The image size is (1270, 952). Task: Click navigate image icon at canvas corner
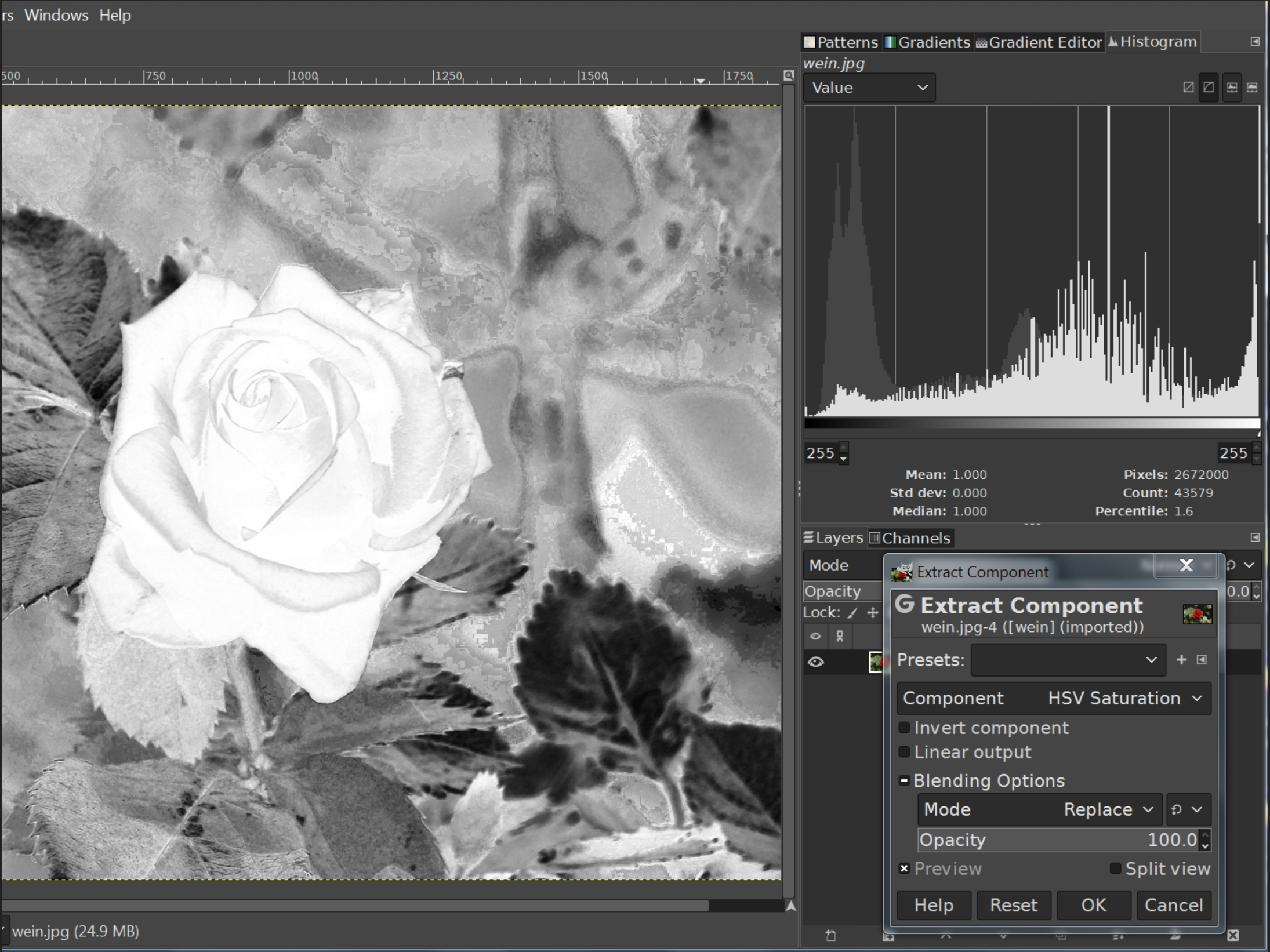790,906
